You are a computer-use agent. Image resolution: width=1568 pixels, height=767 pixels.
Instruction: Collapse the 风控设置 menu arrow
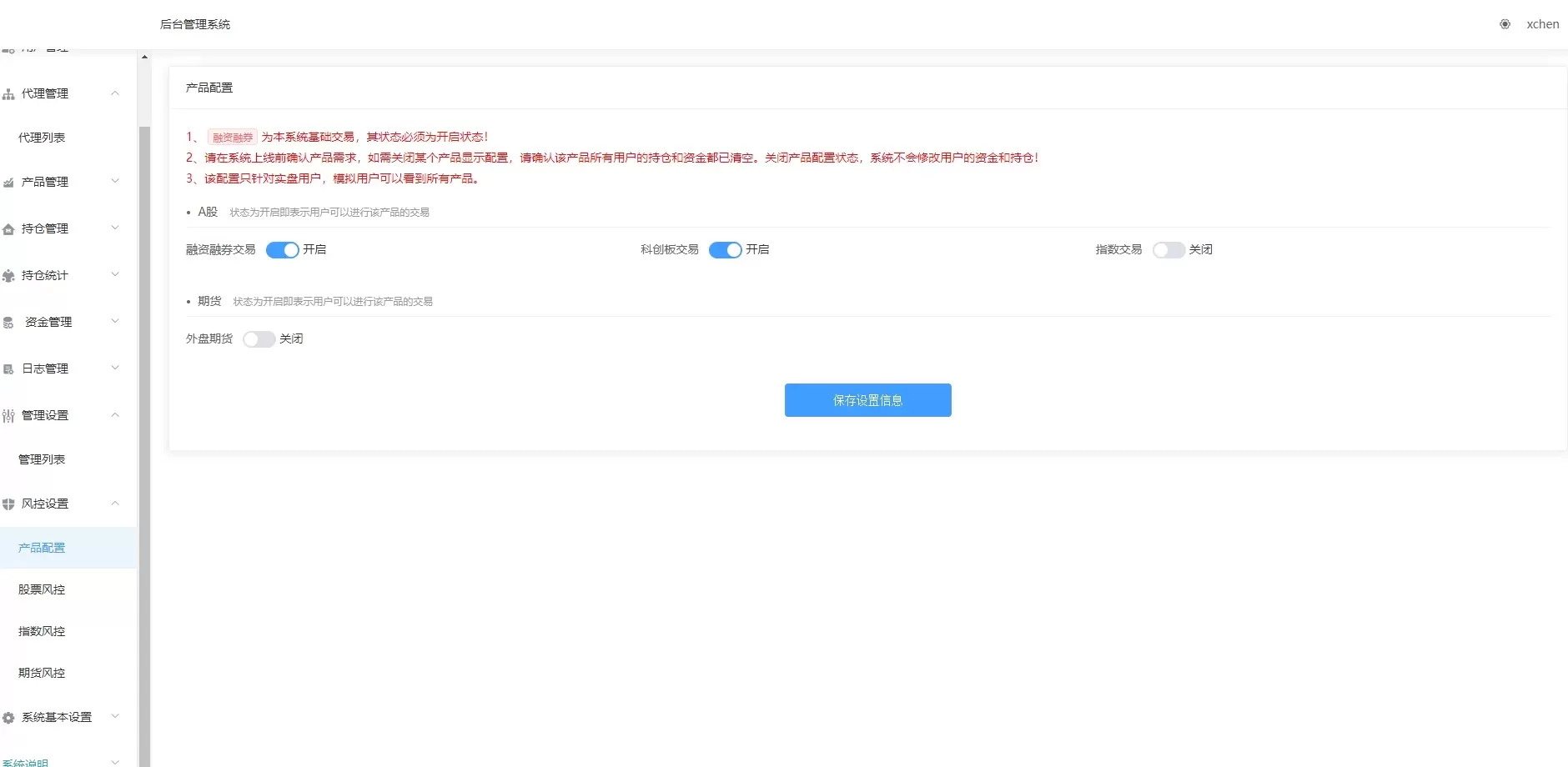pos(115,504)
